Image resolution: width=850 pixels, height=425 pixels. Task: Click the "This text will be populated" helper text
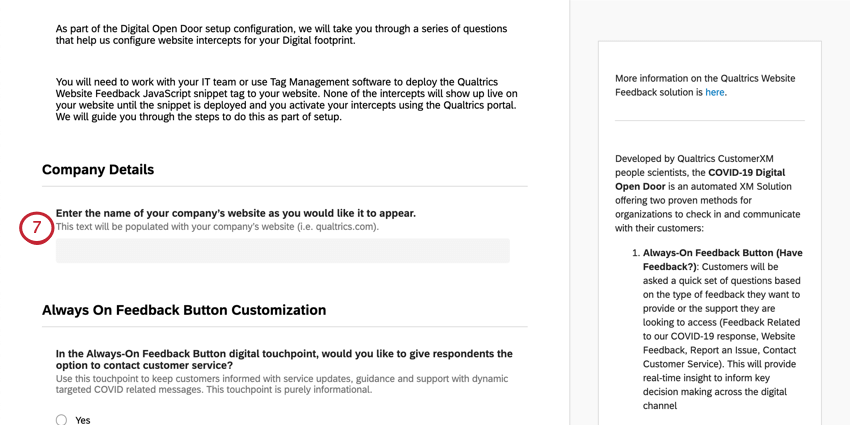click(x=217, y=227)
